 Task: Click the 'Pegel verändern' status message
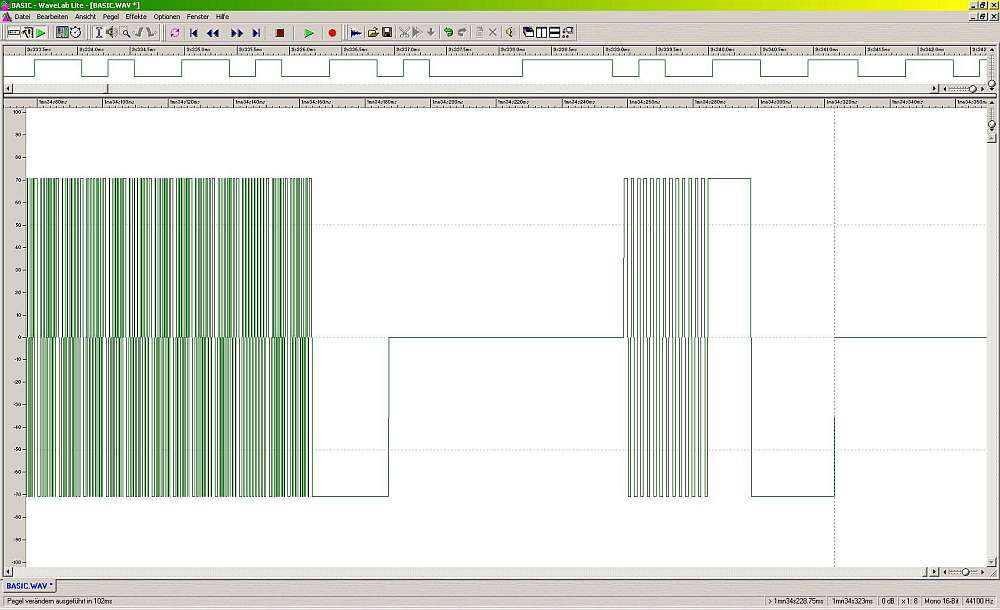tap(60, 601)
